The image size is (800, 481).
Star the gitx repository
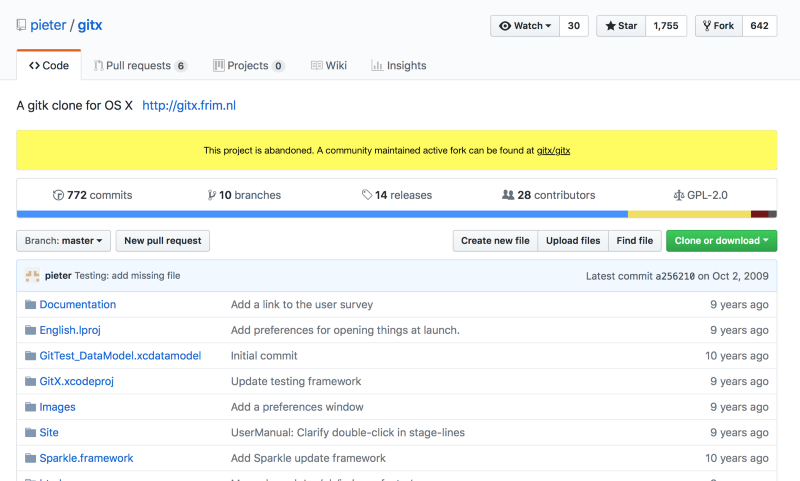(621, 26)
